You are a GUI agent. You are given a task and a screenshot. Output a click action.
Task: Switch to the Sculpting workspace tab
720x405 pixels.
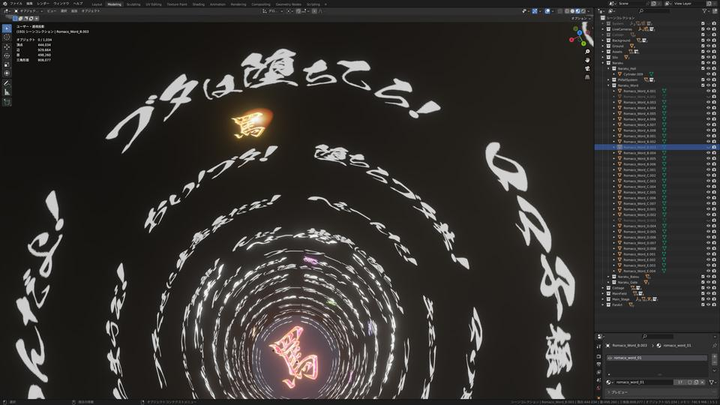pyautogui.click(x=133, y=4)
